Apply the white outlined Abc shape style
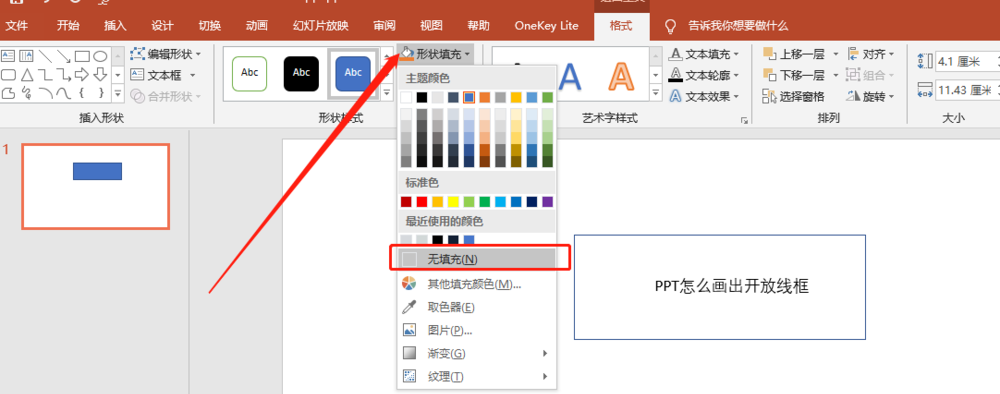Viewport: 1000px width, 394px height. tap(250, 73)
